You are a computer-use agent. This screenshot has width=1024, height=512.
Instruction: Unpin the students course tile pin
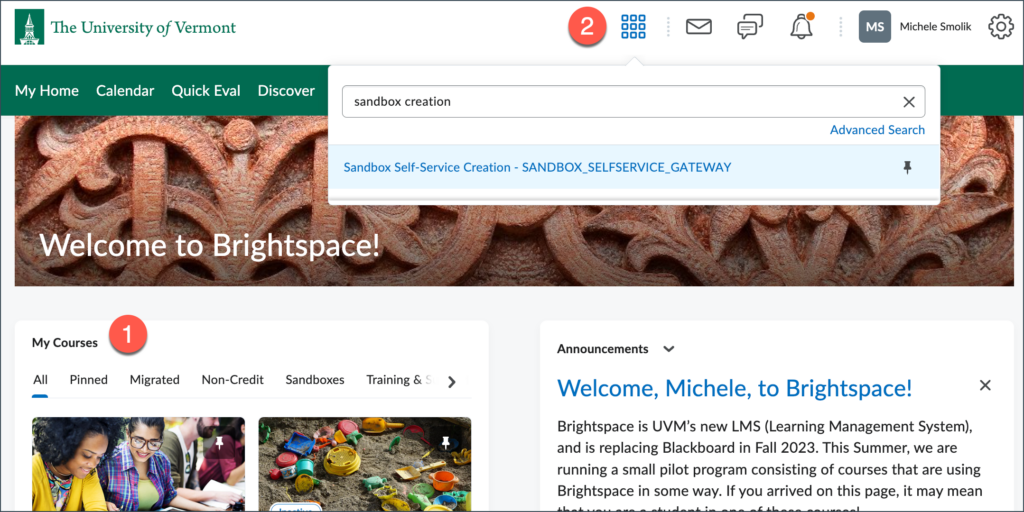point(219,443)
